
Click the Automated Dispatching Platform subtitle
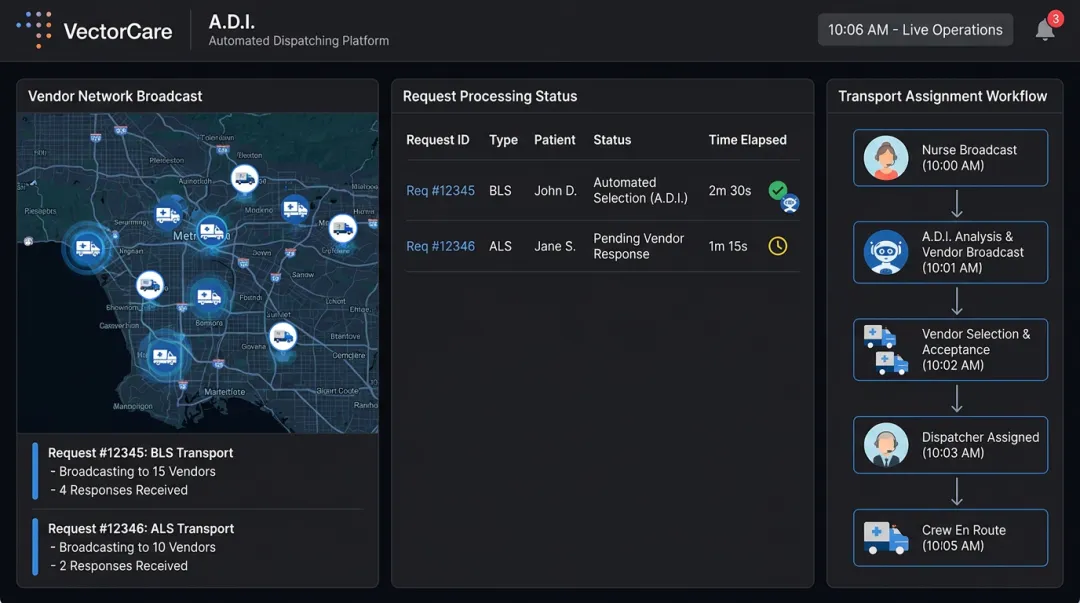click(x=298, y=41)
